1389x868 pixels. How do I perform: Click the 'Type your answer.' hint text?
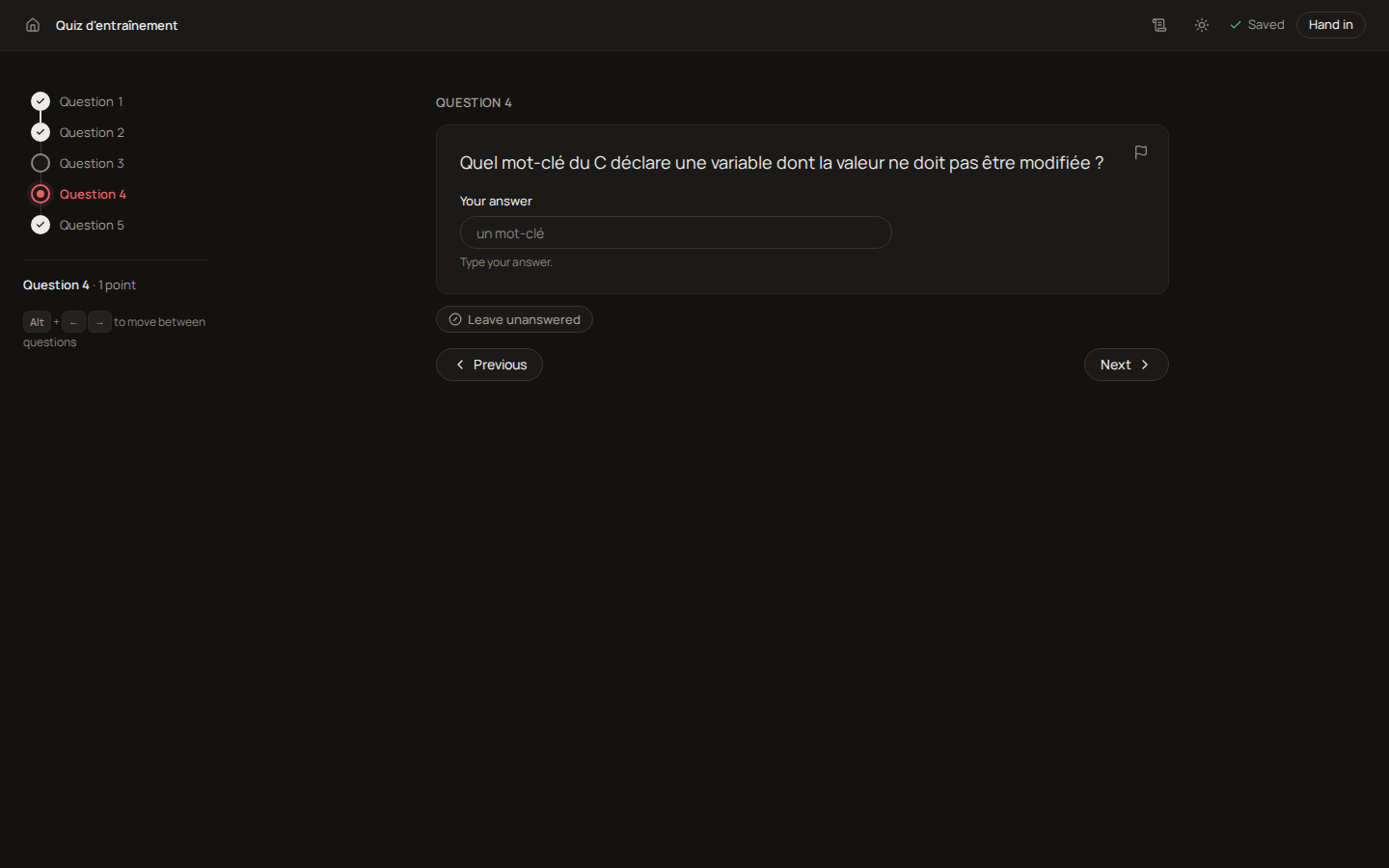(x=506, y=262)
